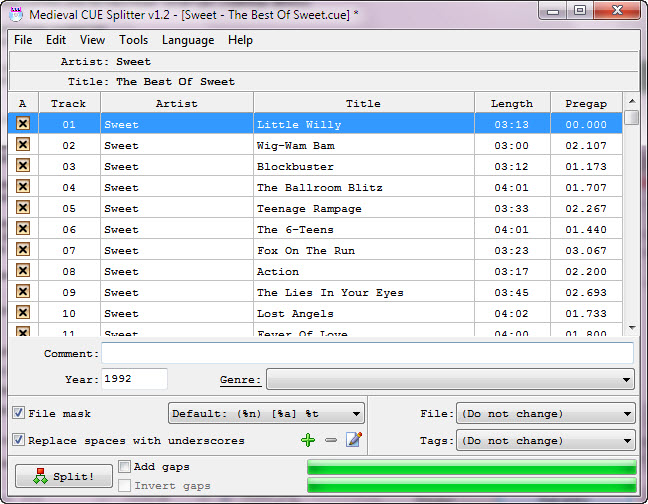Uncheck track 05 Teenage Rampage checkbox
The width and height of the screenshot is (648, 504).
[x=23, y=207]
